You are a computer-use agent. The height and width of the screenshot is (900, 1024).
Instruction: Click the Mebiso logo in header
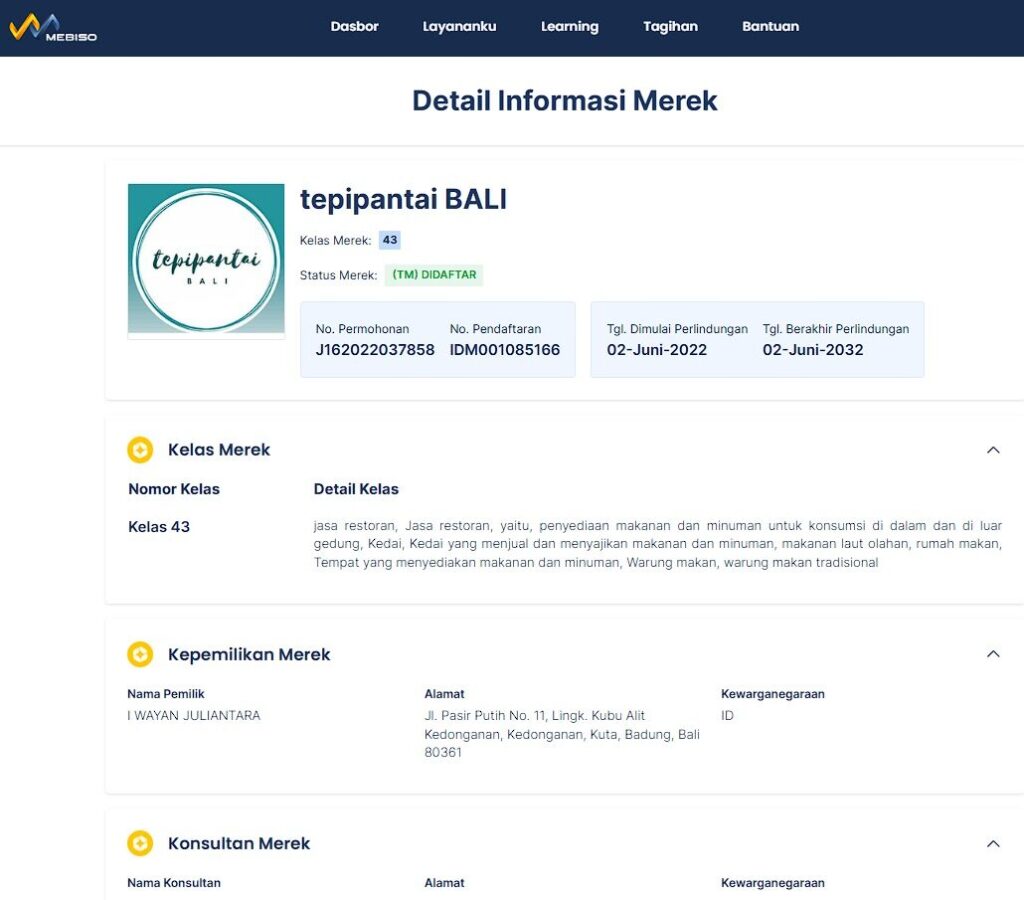[52, 27]
